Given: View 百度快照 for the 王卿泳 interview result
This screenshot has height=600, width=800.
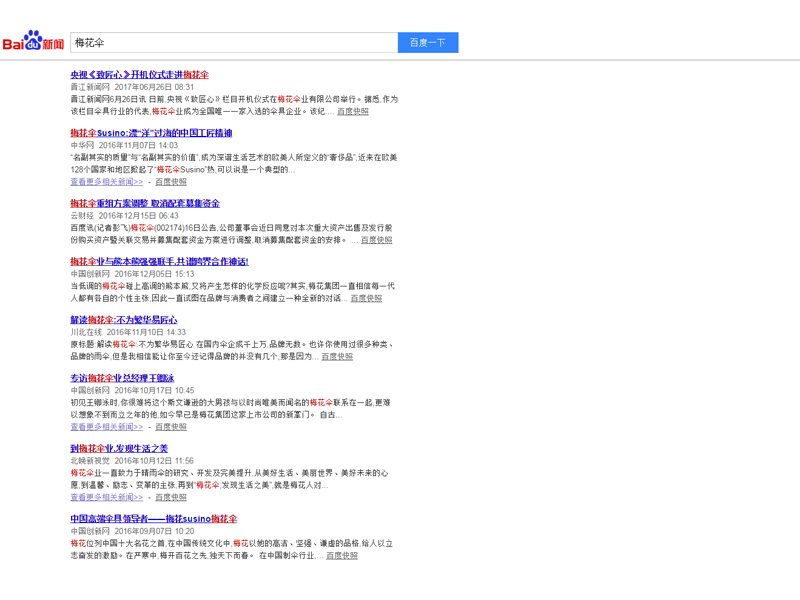Looking at the screenshot, I should pos(171,427).
